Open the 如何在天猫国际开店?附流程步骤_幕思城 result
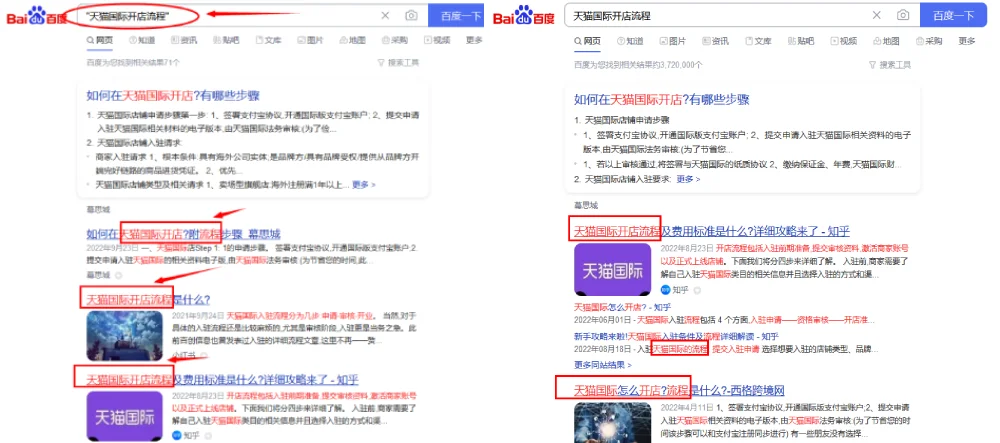This screenshot has height=443, width=1000. [183, 234]
